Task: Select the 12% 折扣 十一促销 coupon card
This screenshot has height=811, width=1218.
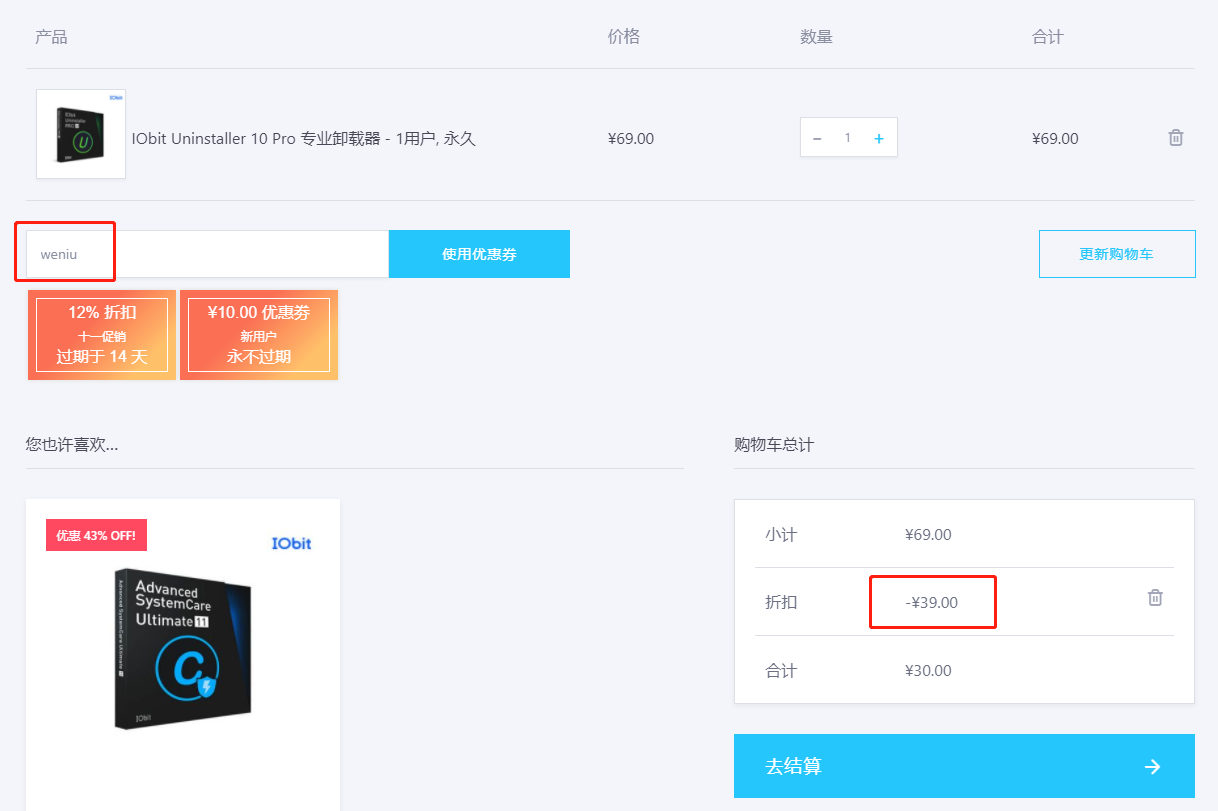Action: [x=102, y=335]
